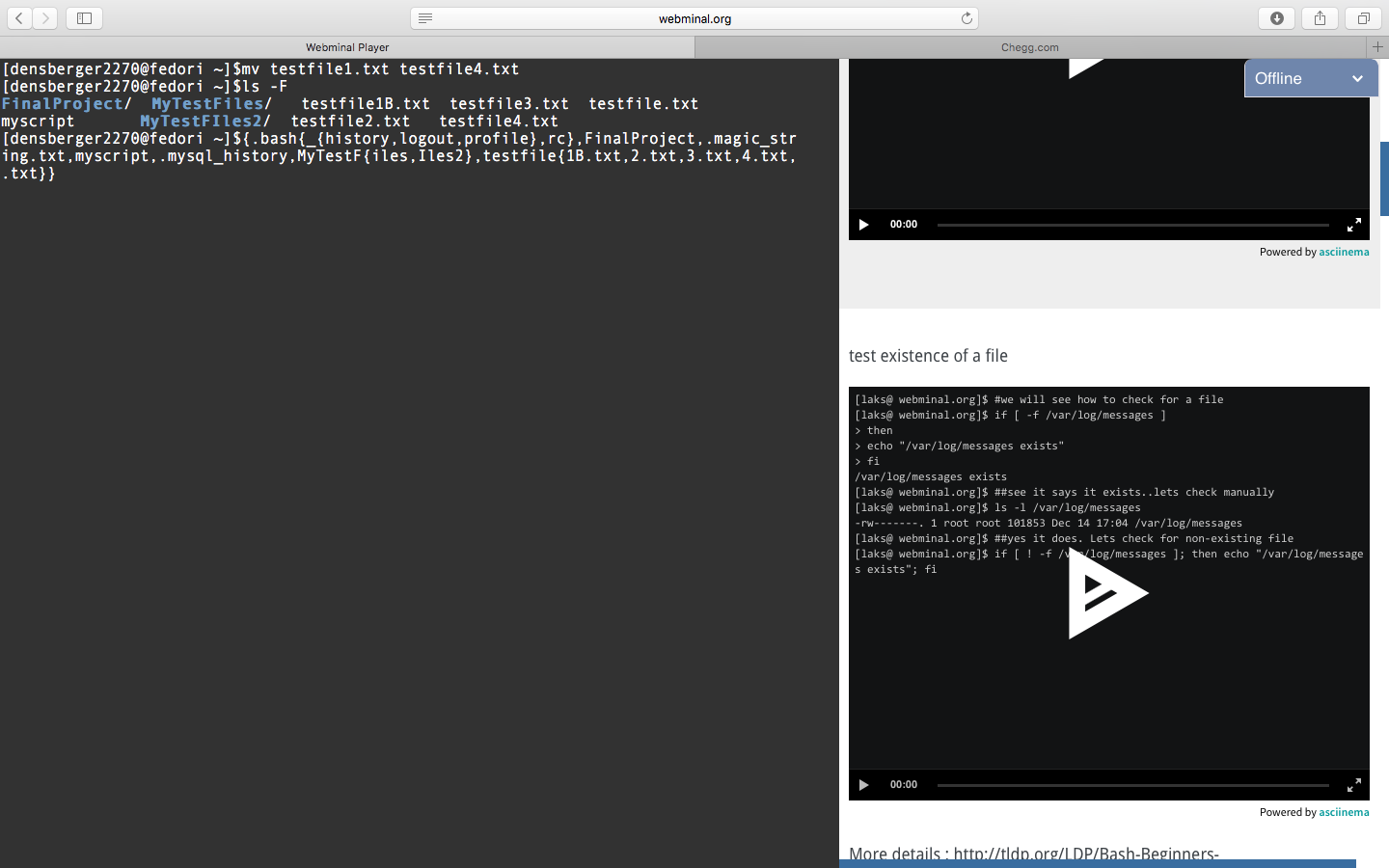Open the asciinema link below upper player
Viewport: 1389px width, 868px height.
[x=1344, y=252]
